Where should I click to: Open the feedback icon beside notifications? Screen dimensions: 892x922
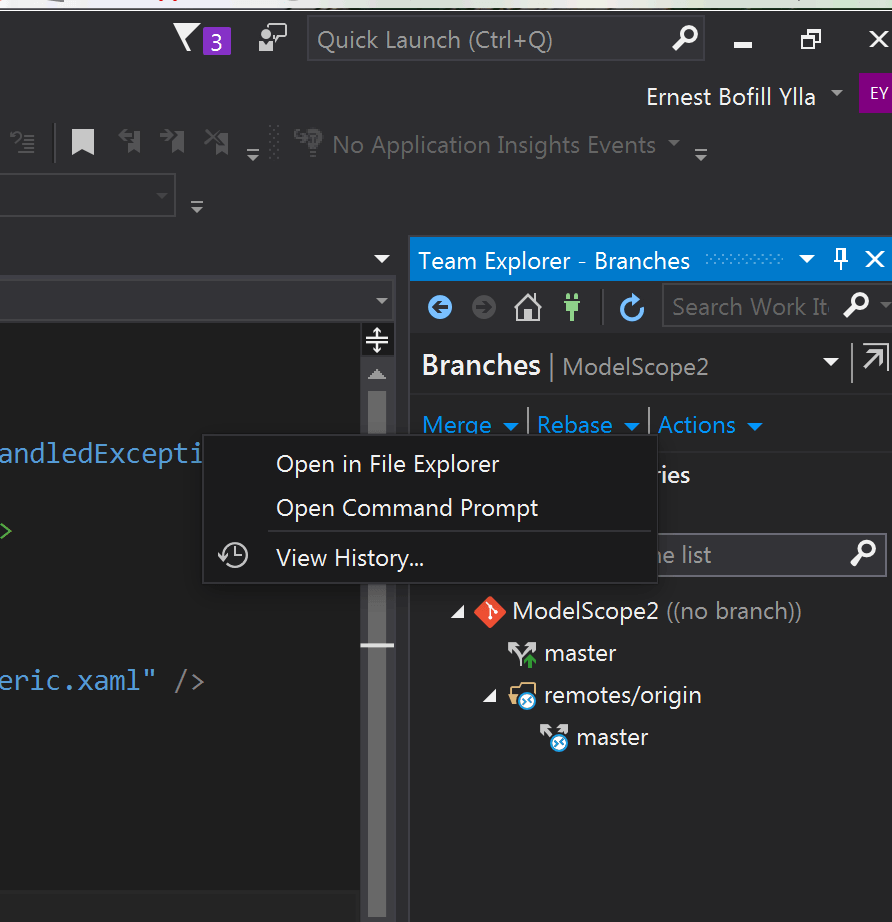(x=271, y=39)
